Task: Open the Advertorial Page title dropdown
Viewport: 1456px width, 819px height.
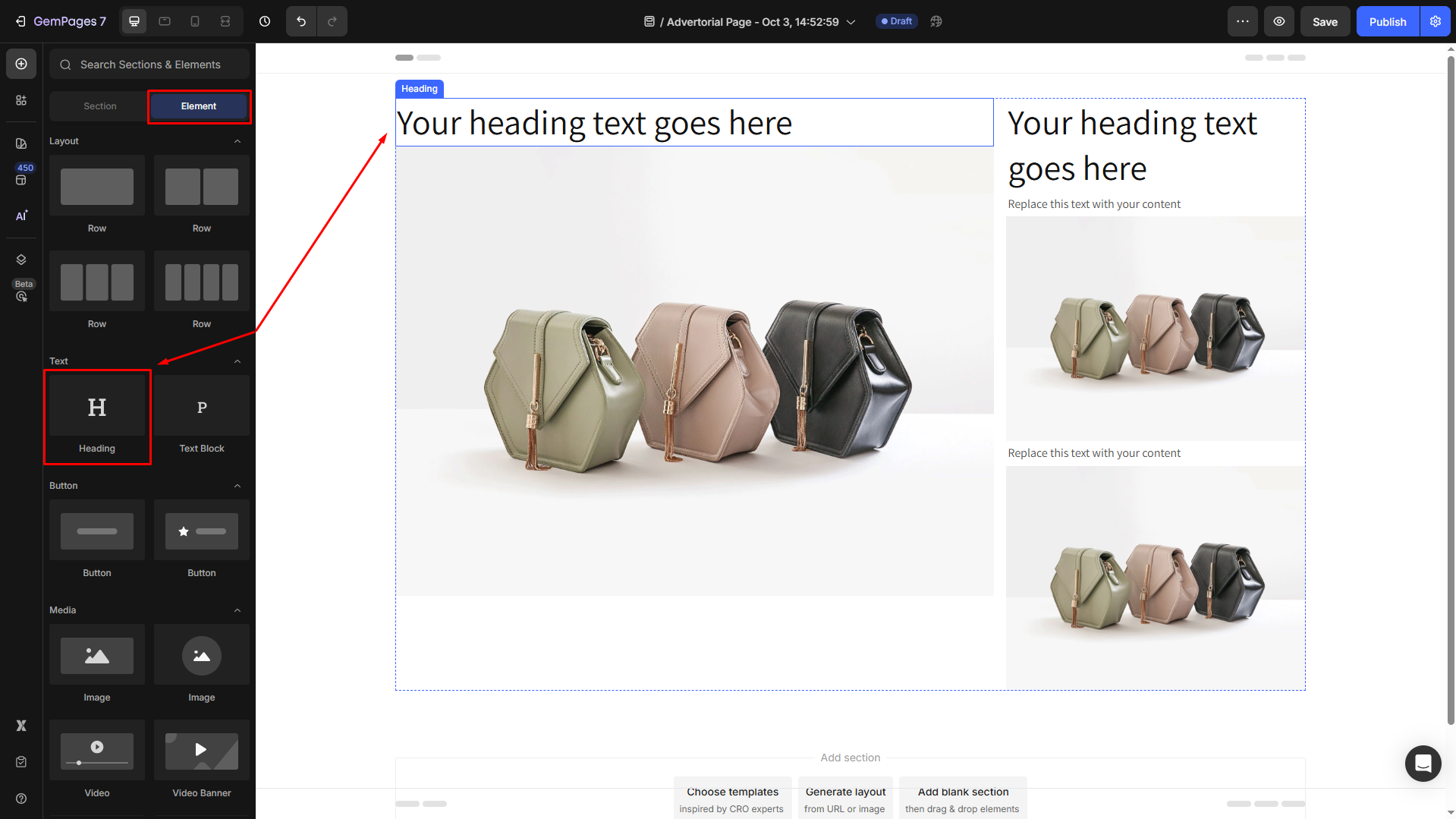Action: pyautogui.click(x=851, y=22)
